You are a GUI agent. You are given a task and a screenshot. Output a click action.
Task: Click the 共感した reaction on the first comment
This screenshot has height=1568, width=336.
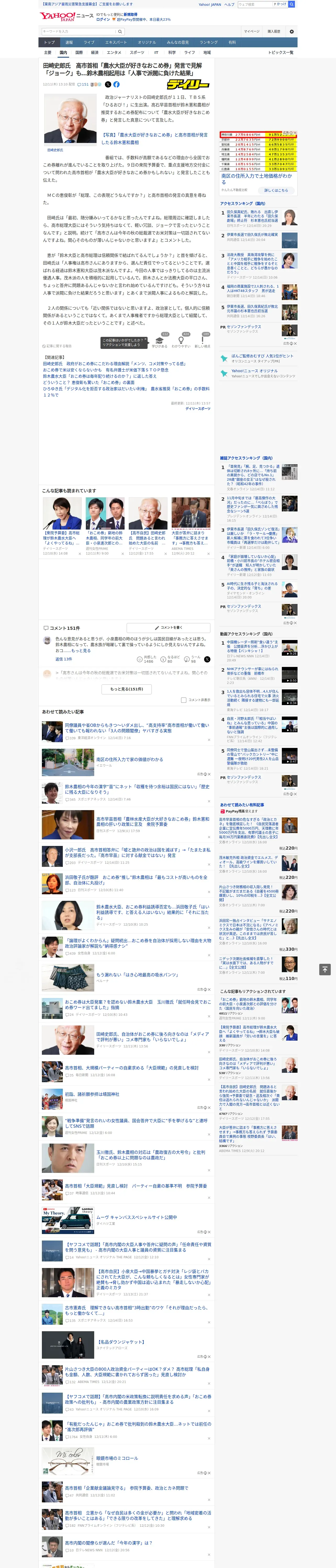click(x=146, y=659)
